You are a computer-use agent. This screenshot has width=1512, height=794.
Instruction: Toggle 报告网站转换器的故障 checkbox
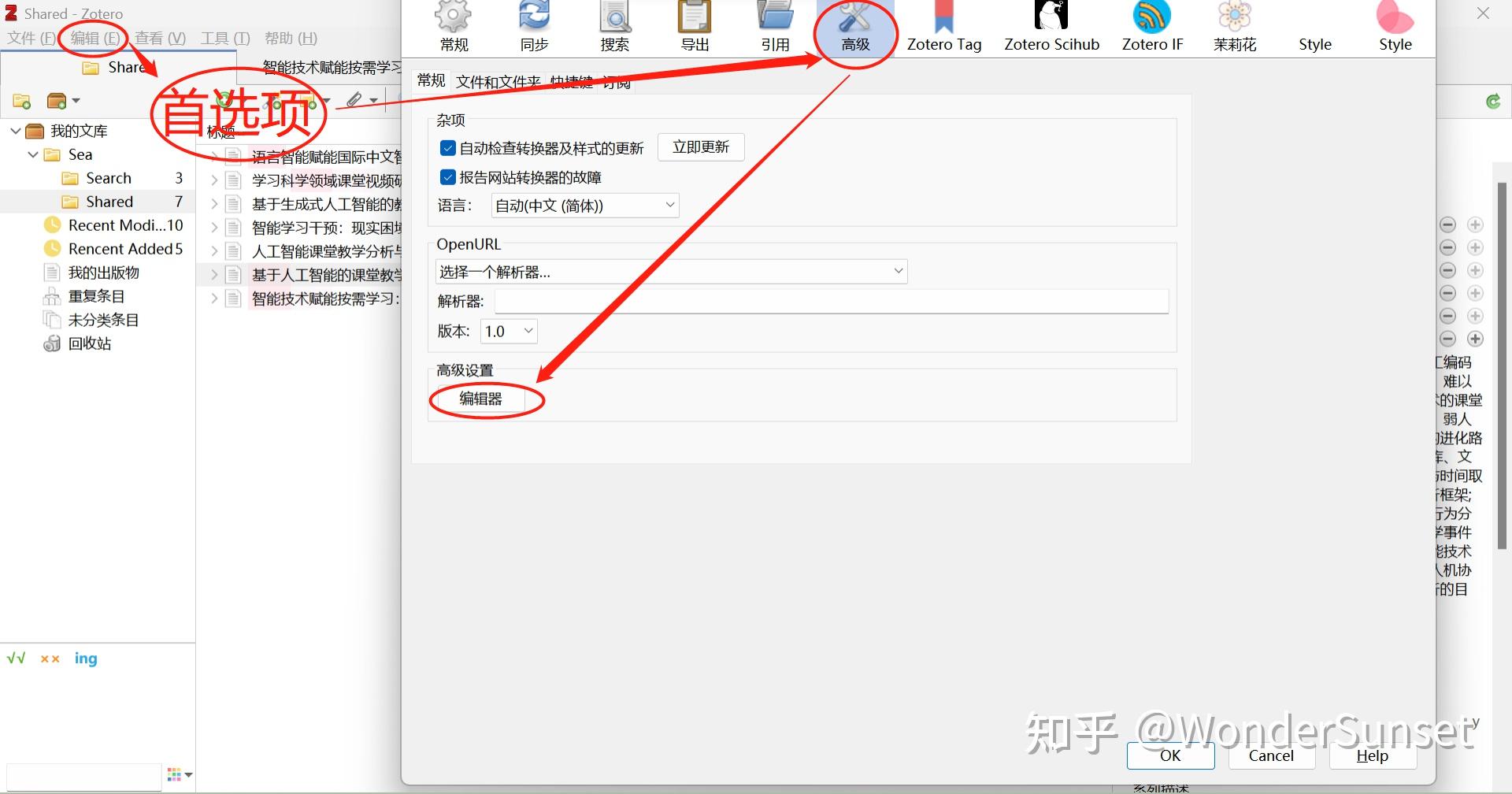click(448, 177)
